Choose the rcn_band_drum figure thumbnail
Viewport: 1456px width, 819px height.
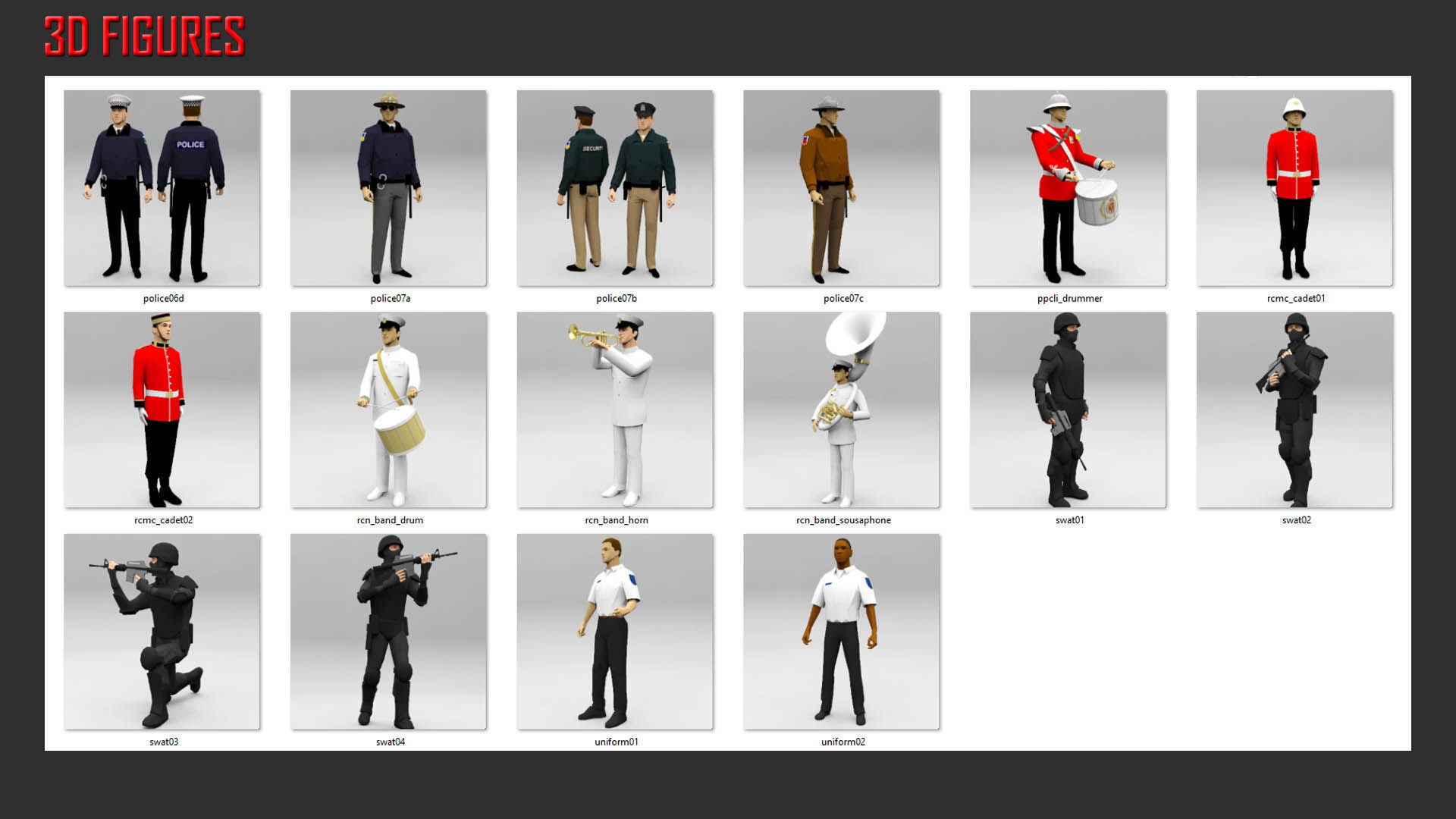coord(388,410)
